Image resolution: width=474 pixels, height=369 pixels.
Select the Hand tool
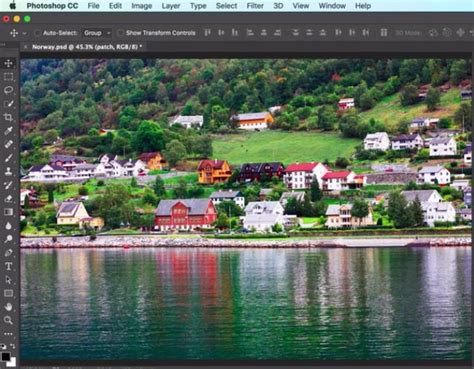tap(8, 307)
